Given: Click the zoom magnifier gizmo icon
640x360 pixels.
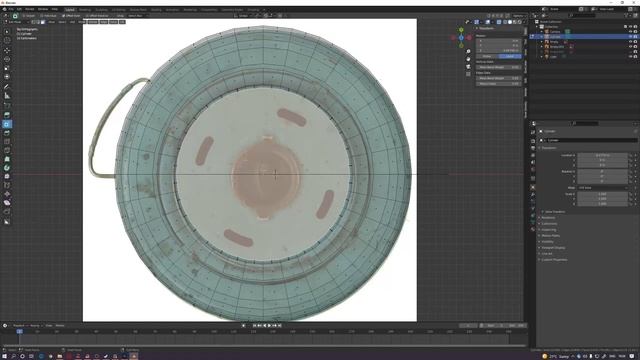Looking at the screenshot, I should click(468, 51).
